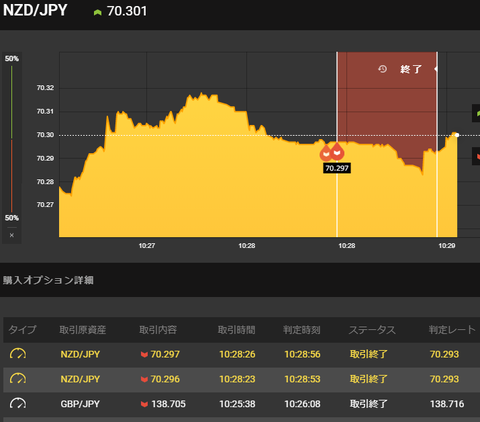
Task: Click 取引終了 status in 10:28:26 row
Action: coord(369,354)
